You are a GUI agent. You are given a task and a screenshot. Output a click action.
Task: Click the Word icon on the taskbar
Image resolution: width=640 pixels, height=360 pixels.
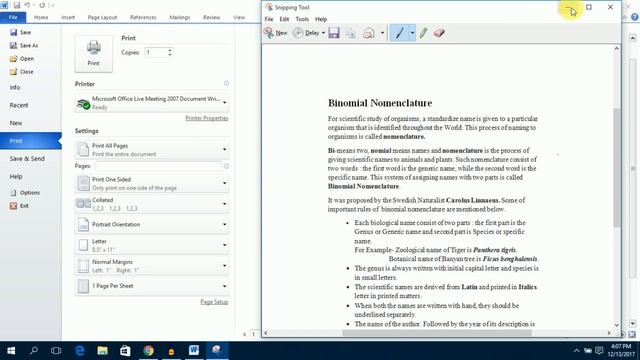click(194, 351)
